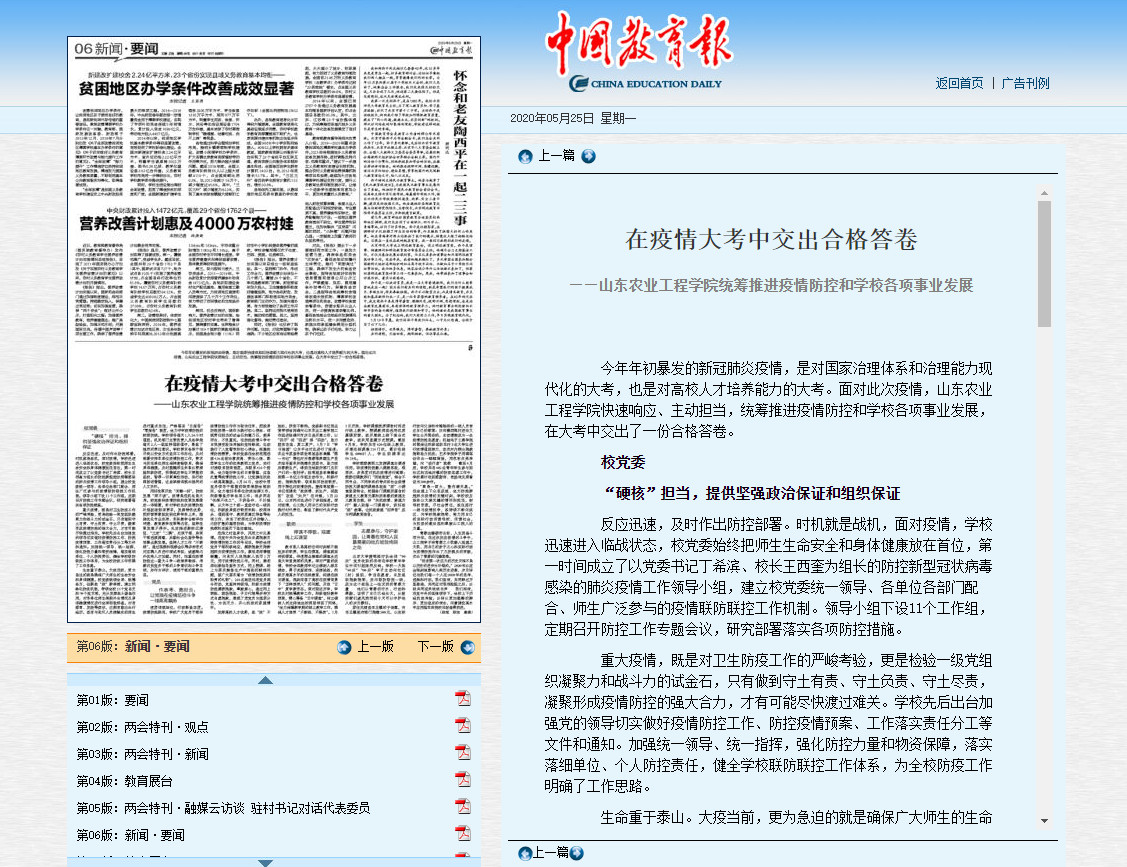This screenshot has width=1127, height=867.
Task: Click the China Education Daily logo
Action: 634,52
